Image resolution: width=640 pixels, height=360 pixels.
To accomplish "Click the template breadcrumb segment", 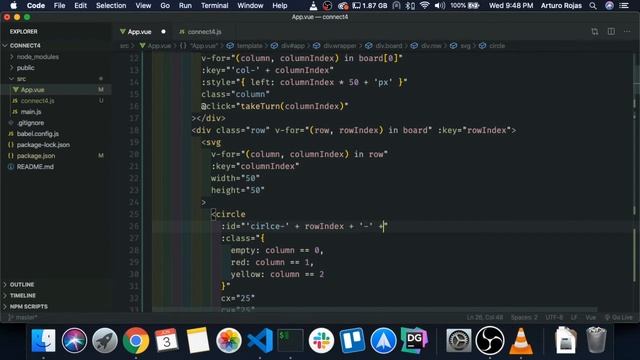I will (249, 46).
